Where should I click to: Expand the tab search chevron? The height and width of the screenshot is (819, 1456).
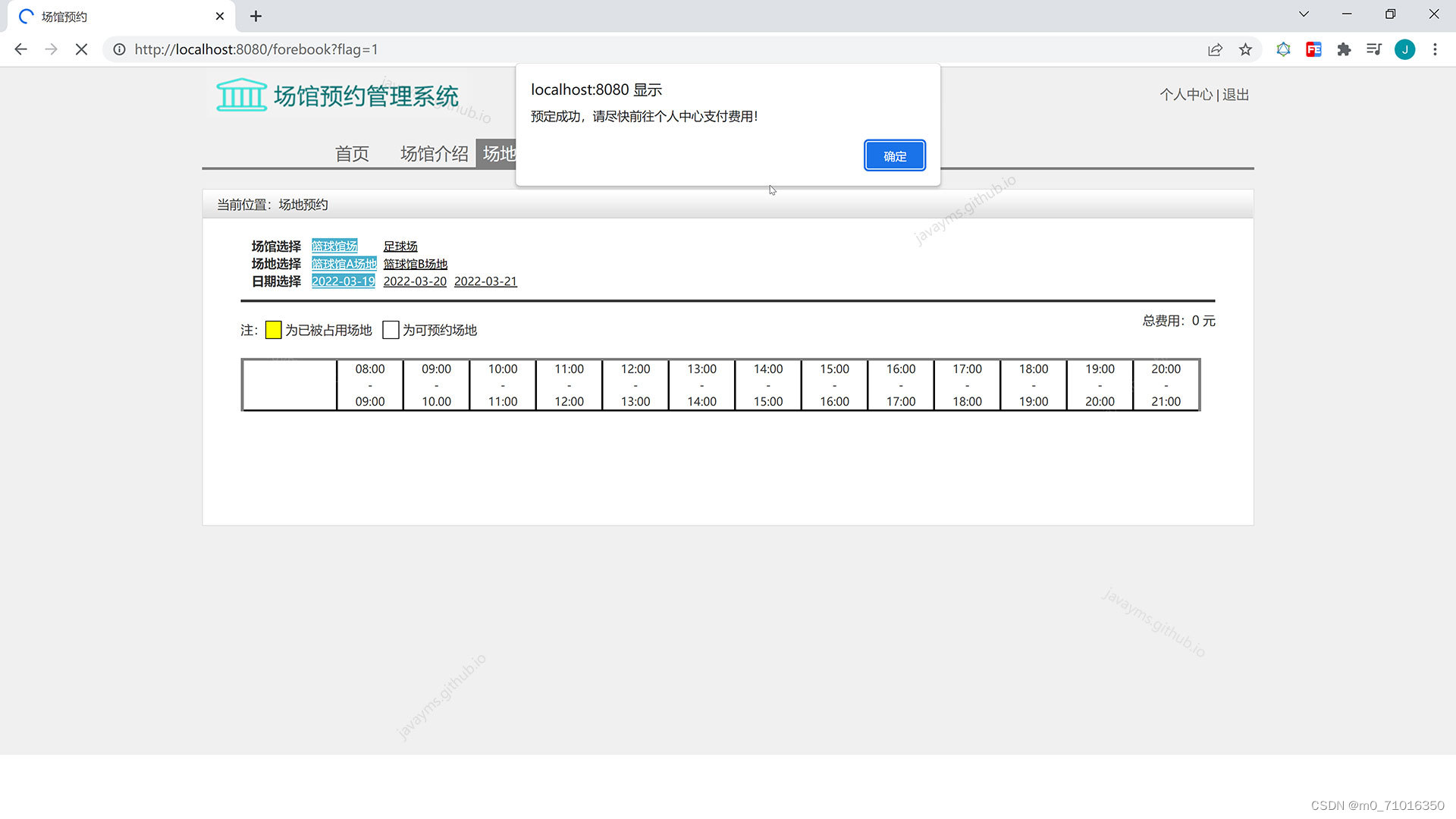tap(1304, 14)
